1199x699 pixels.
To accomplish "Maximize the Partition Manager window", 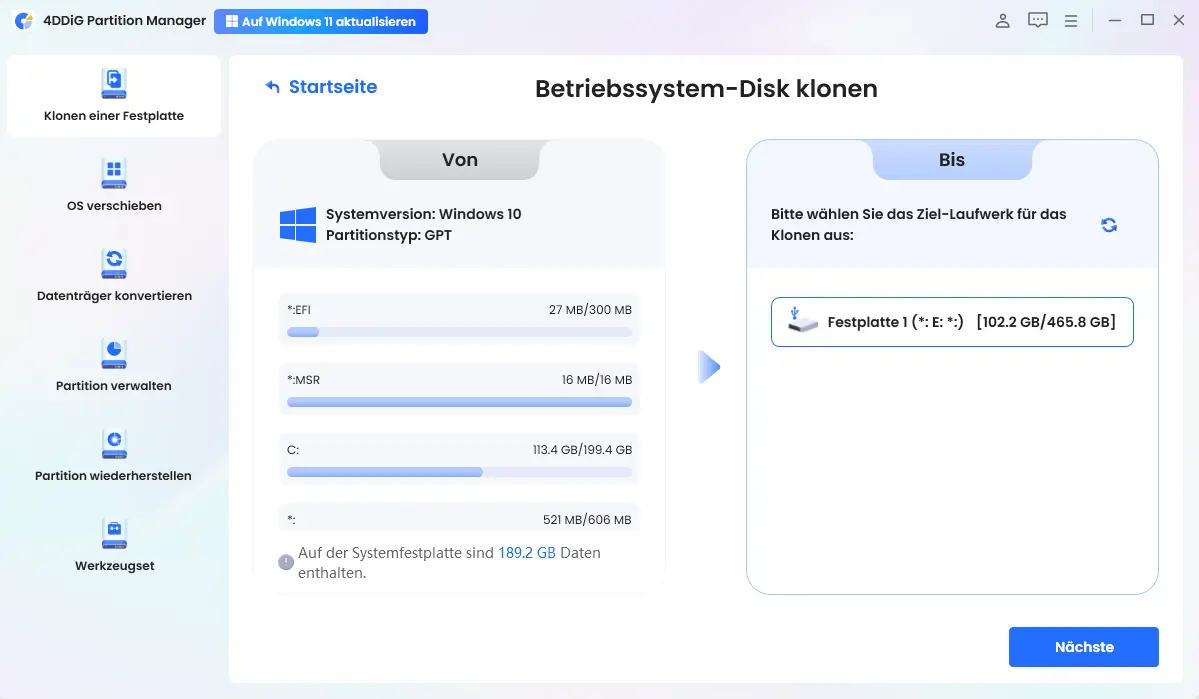I will [1147, 21].
